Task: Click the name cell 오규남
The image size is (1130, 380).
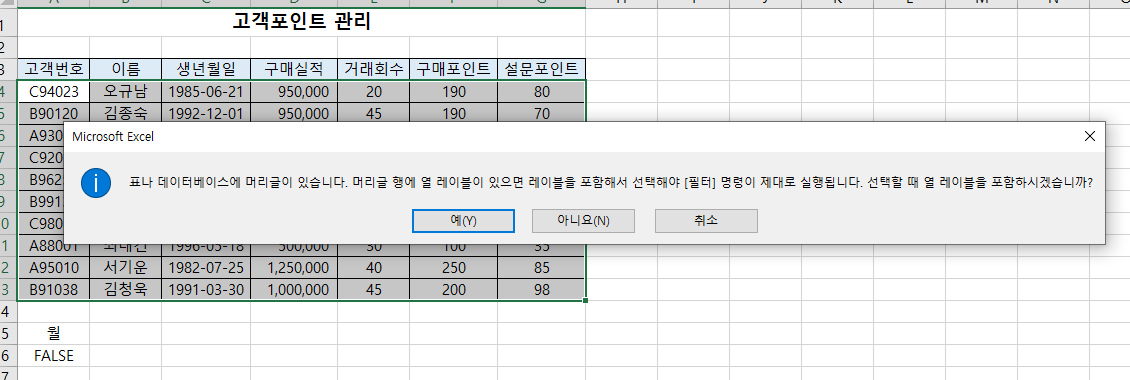Action: point(126,92)
